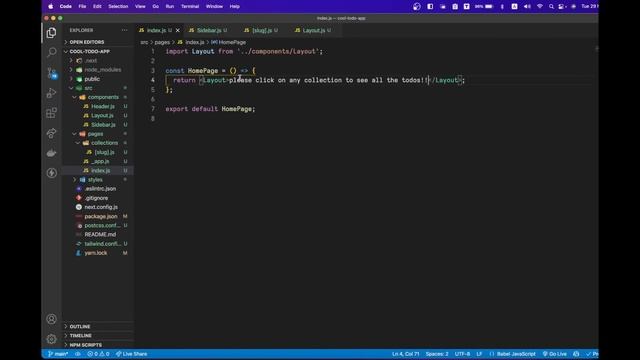Click UTF-8 encoding status item
Image resolution: width=640 pixels, height=360 pixels.
462,354
